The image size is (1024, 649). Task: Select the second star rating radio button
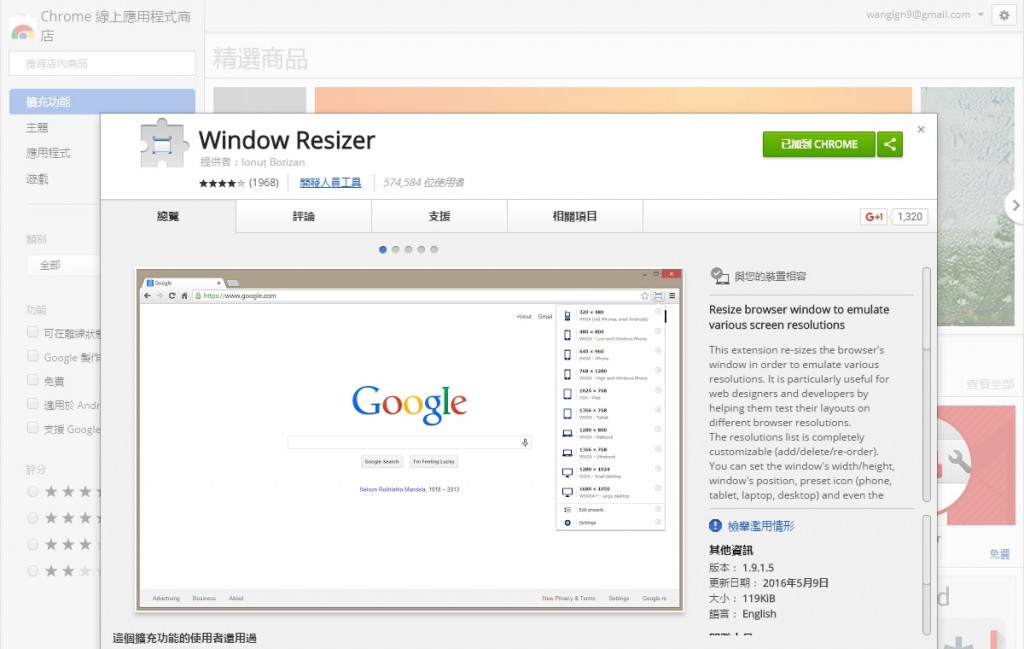pos(33,518)
